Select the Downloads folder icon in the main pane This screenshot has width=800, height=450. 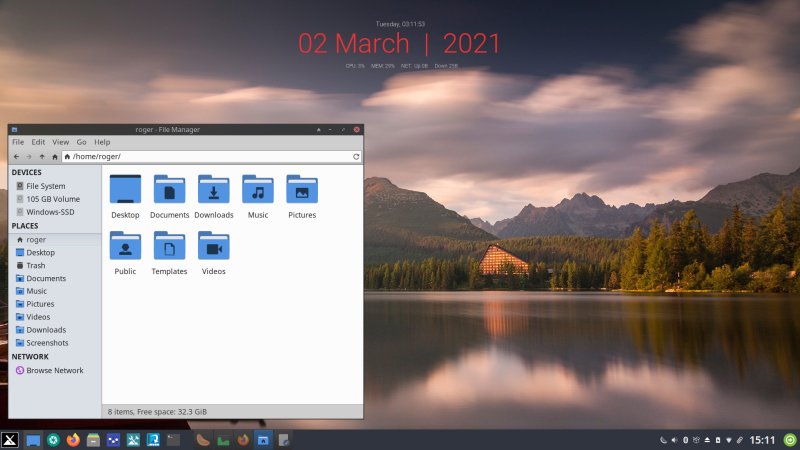tap(214, 189)
